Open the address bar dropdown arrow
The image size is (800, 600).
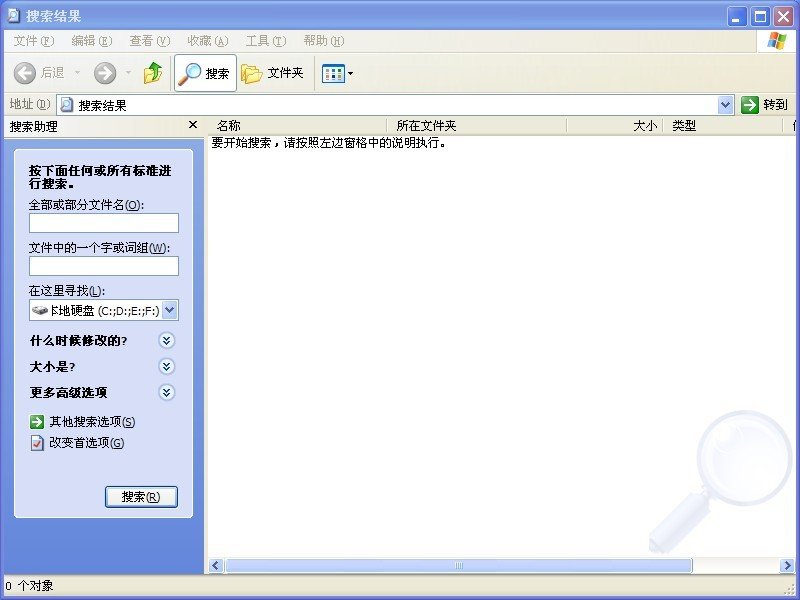[x=726, y=104]
